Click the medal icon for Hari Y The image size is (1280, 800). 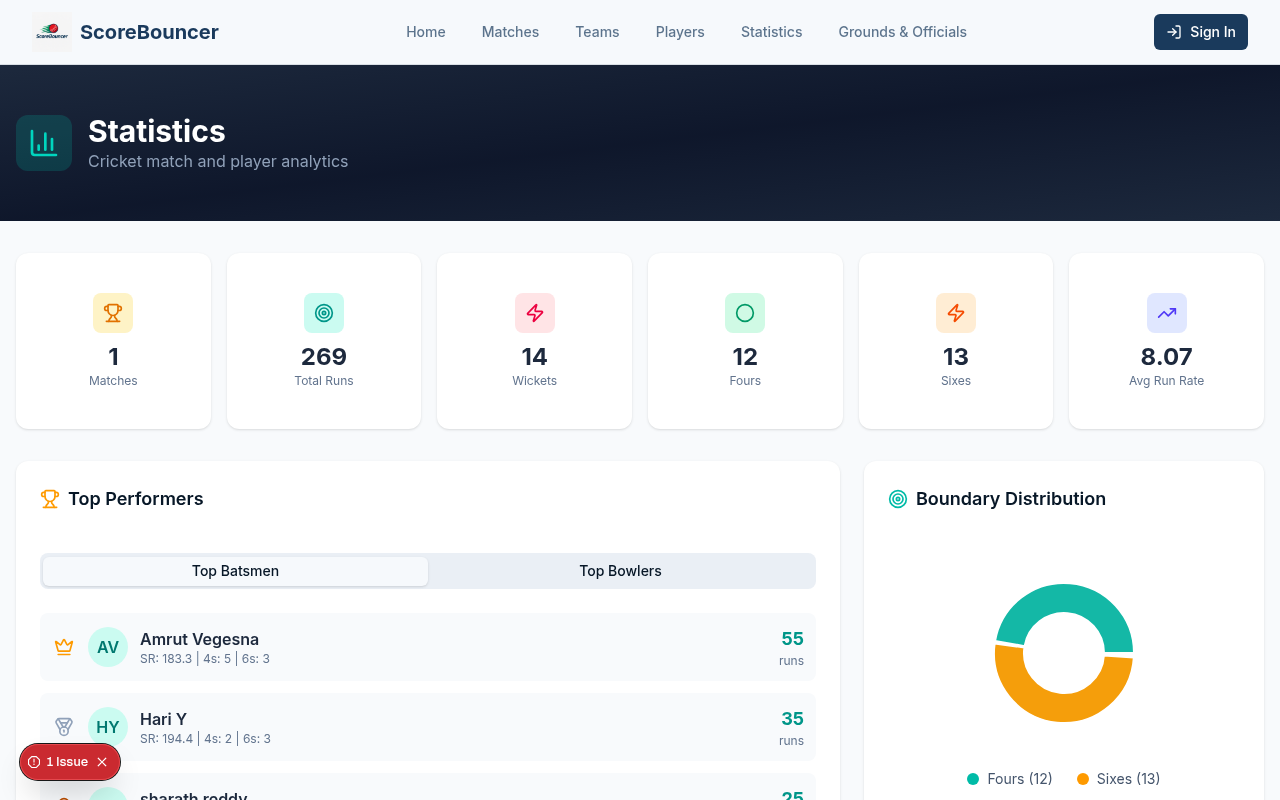click(x=64, y=727)
